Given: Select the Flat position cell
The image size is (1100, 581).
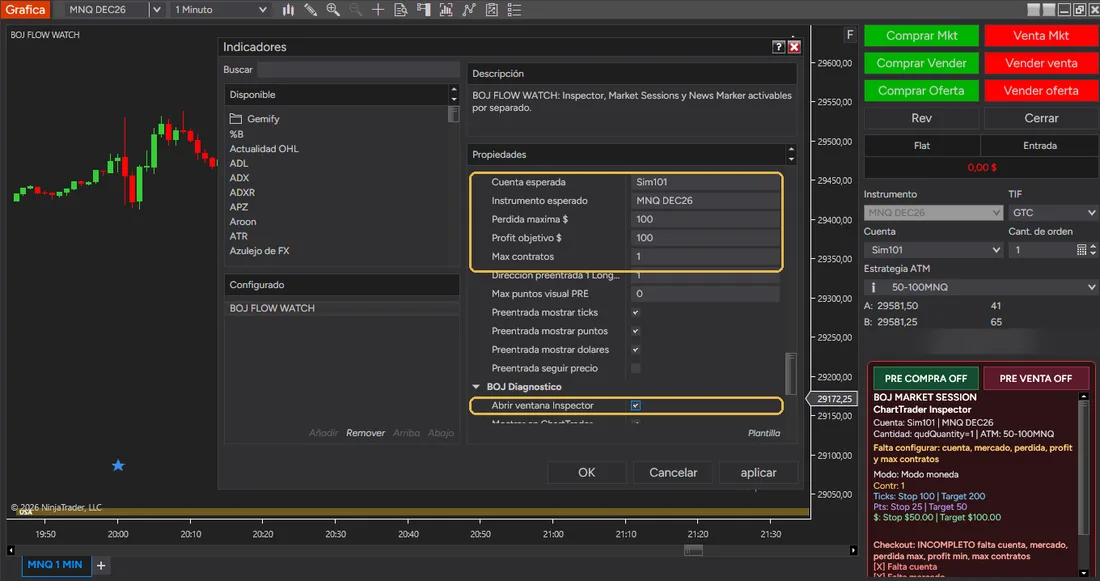Looking at the screenshot, I should pyautogui.click(x=922, y=145).
